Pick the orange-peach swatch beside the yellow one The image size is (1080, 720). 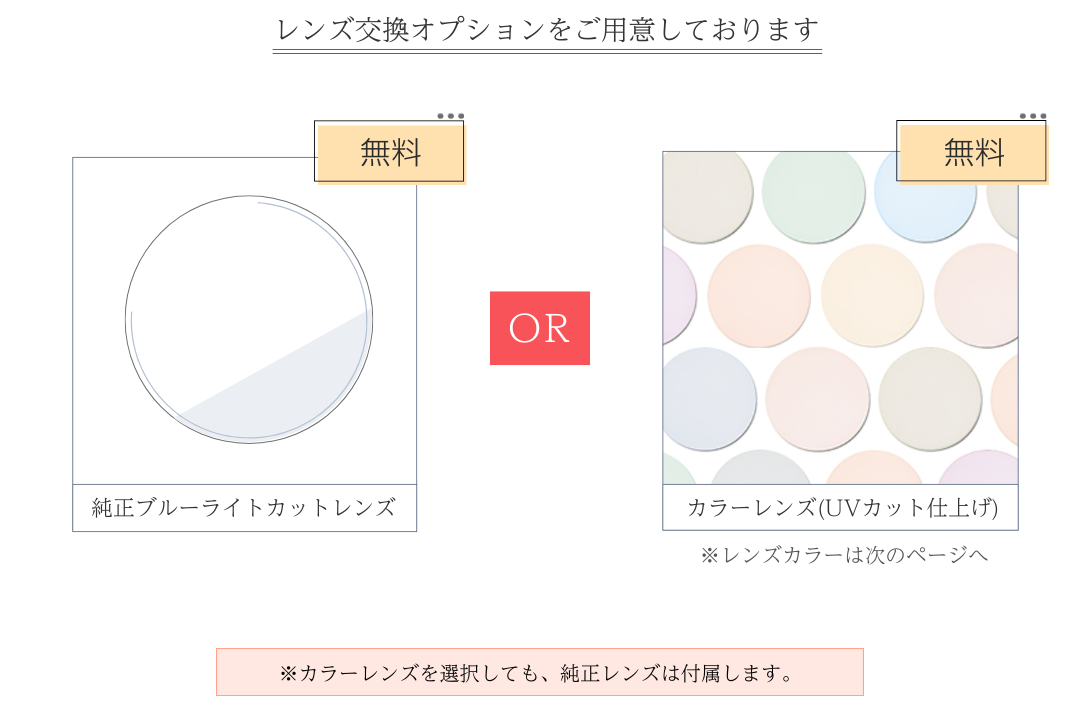pos(758,295)
